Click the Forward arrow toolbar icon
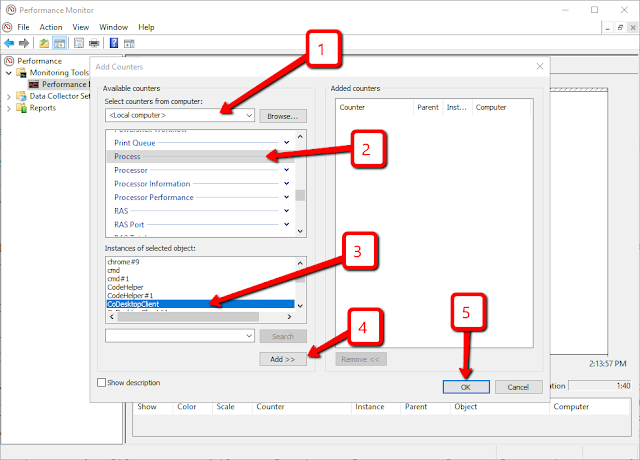This screenshot has height=460, width=640. 24,43
